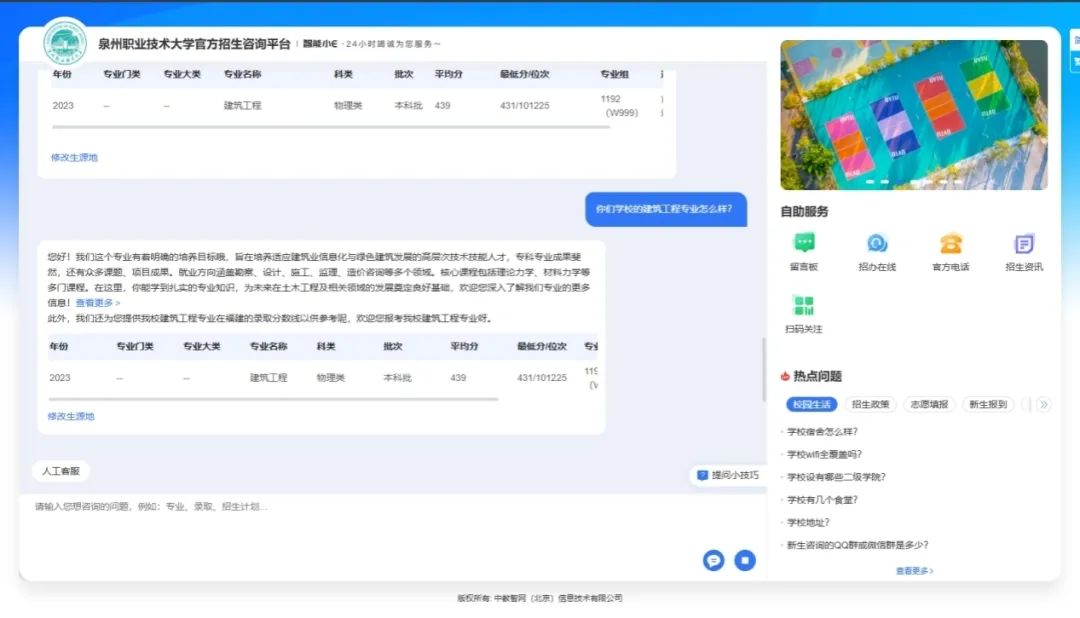Switch to the 招生政策 tab
The width and height of the screenshot is (1080, 618).
pos(873,405)
